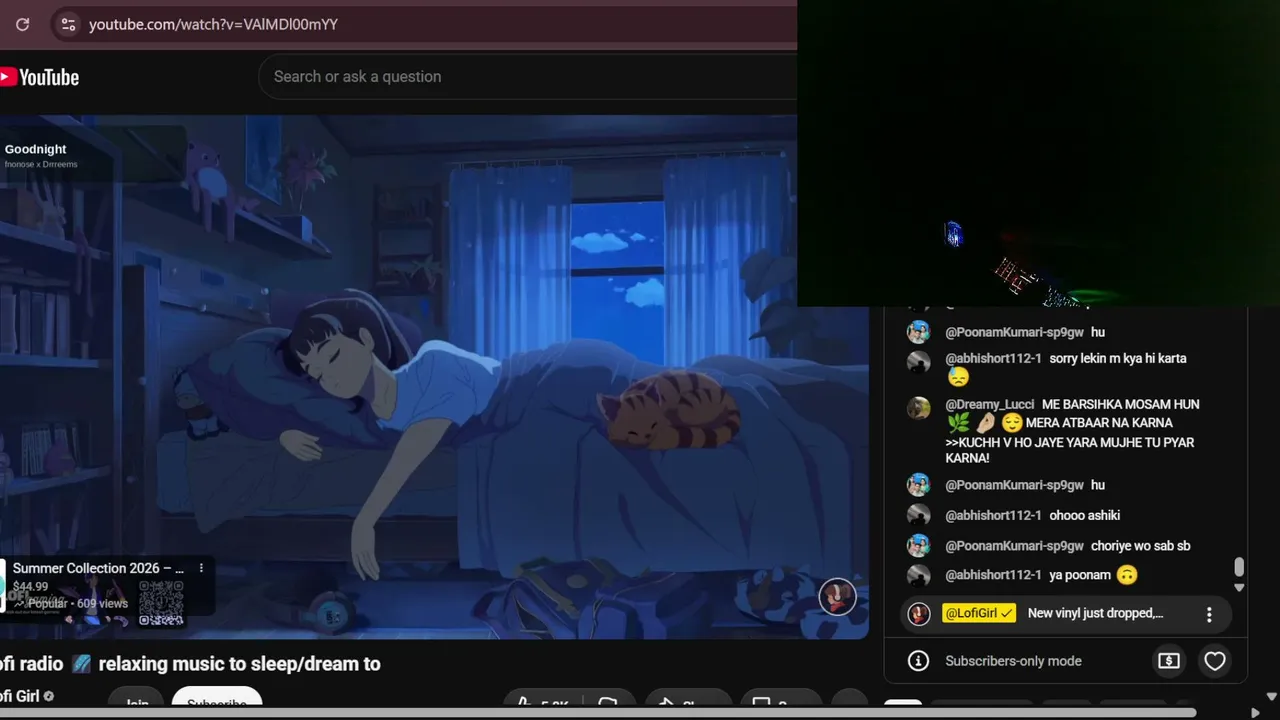Click @PoonamKumari-sp9gw on 'choriye wo sab sb'
Screen dimensions: 1280x720
pos(1014,546)
